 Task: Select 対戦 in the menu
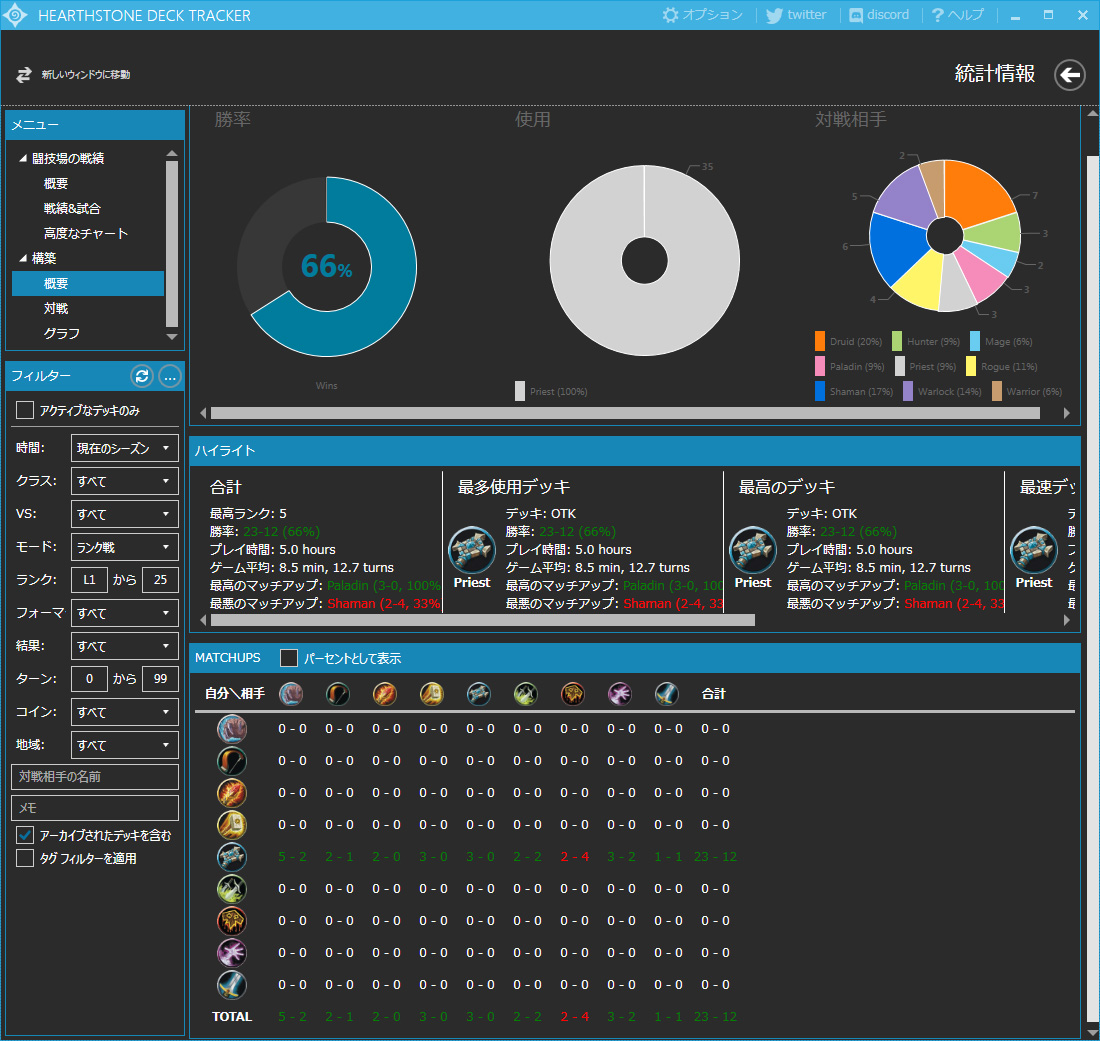pos(56,309)
